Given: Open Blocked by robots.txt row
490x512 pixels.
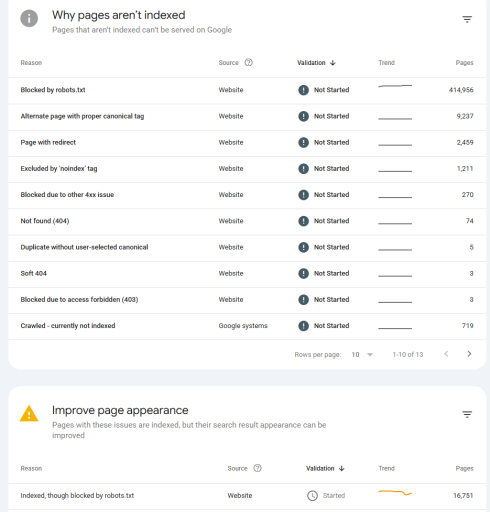Looking at the screenshot, I should coord(247,90).
